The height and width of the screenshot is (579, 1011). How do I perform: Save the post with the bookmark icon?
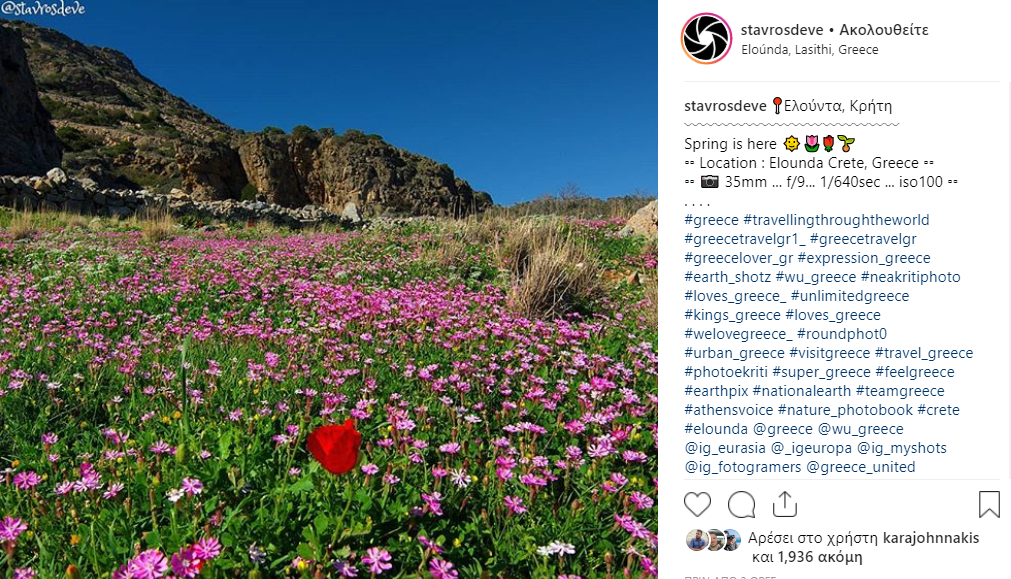[989, 504]
